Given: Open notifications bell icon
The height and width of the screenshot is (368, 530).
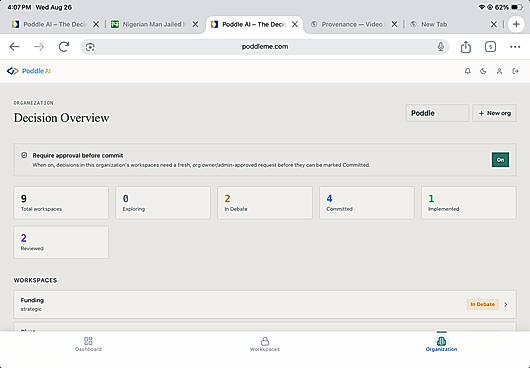Looking at the screenshot, I should (x=467, y=71).
